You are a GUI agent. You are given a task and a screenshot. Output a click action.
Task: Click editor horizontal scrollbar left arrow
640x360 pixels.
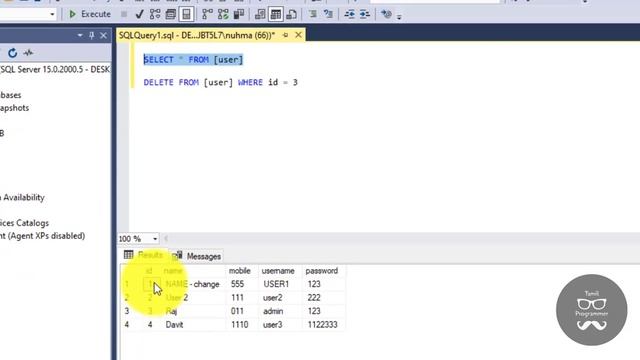pyautogui.click(x=166, y=239)
